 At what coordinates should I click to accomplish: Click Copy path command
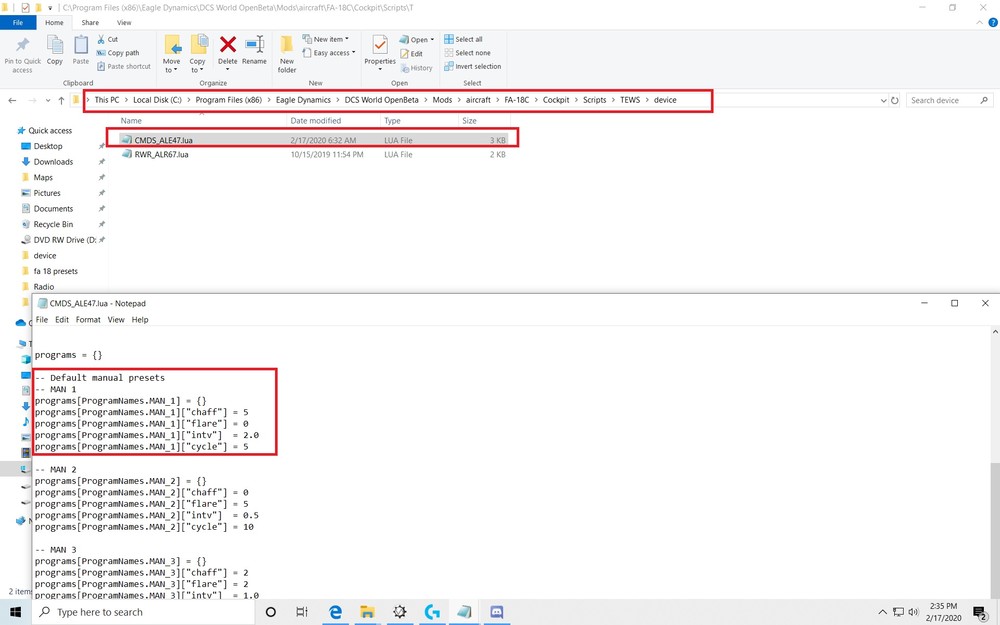coord(117,53)
